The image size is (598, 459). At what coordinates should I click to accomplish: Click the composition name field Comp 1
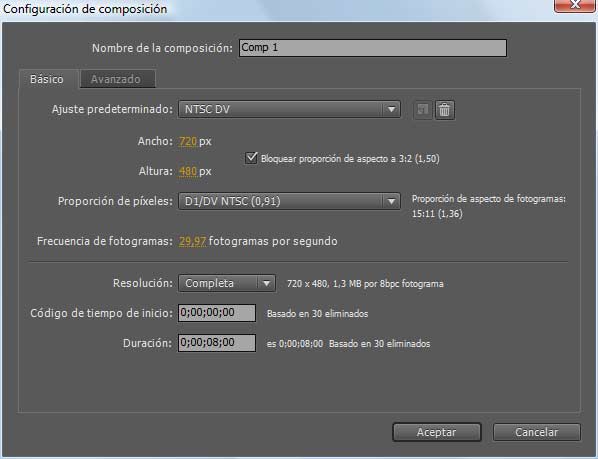point(373,48)
